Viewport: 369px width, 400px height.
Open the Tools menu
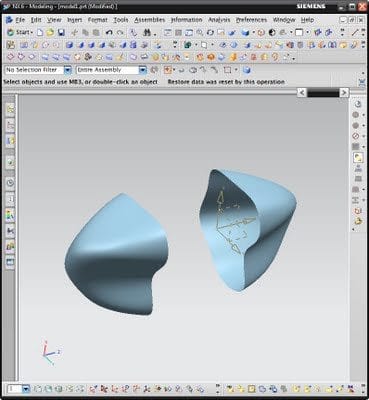coord(121,20)
